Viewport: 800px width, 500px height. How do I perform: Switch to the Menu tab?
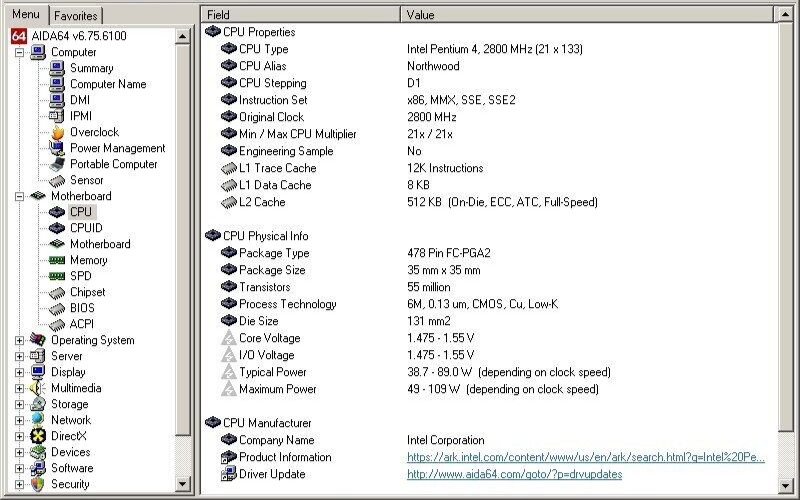pyautogui.click(x=26, y=14)
